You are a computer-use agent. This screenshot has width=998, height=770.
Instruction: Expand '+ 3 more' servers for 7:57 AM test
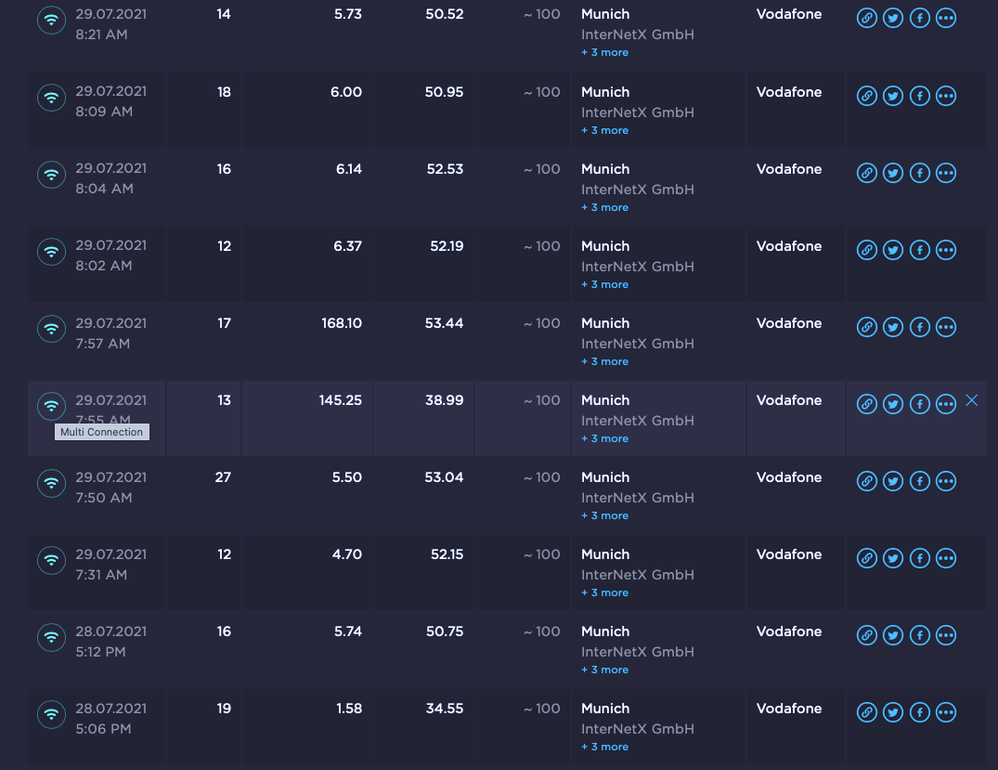[605, 362]
